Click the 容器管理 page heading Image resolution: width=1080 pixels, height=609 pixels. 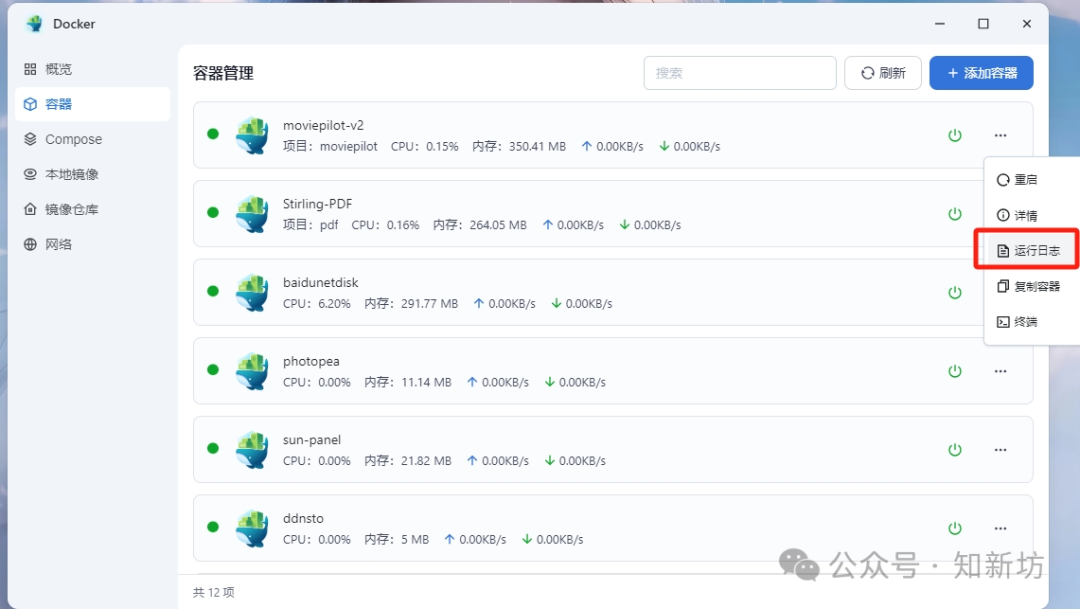[x=223, y=73]
